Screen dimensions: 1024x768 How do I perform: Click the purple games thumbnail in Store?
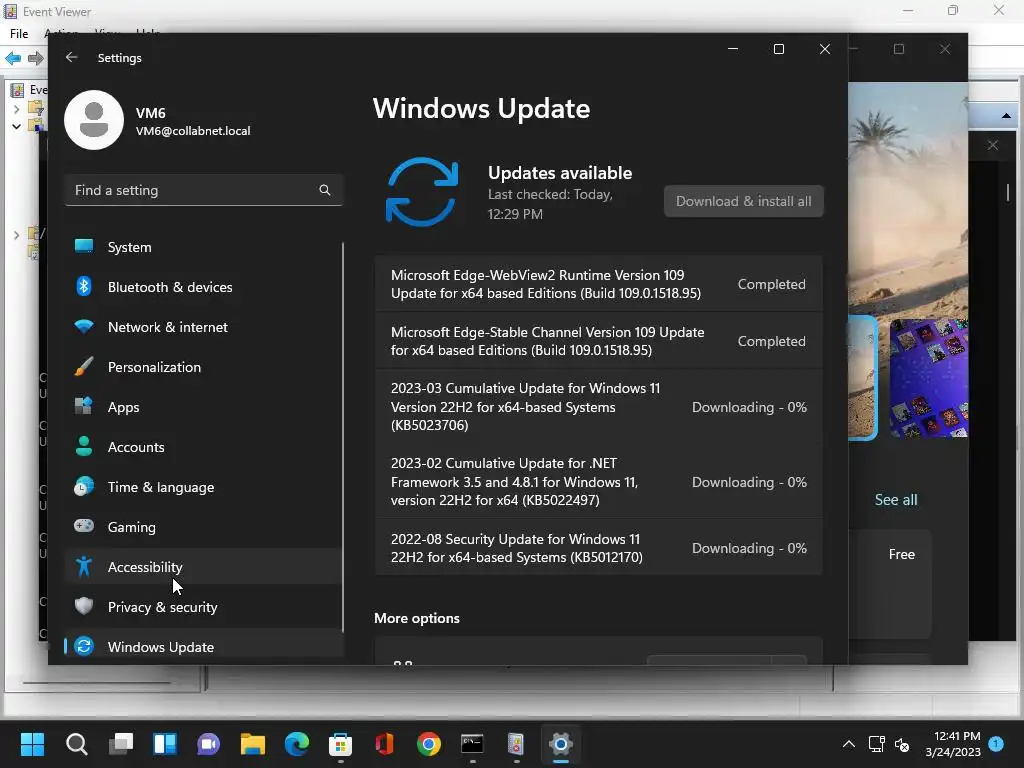(x=929, y=377)
